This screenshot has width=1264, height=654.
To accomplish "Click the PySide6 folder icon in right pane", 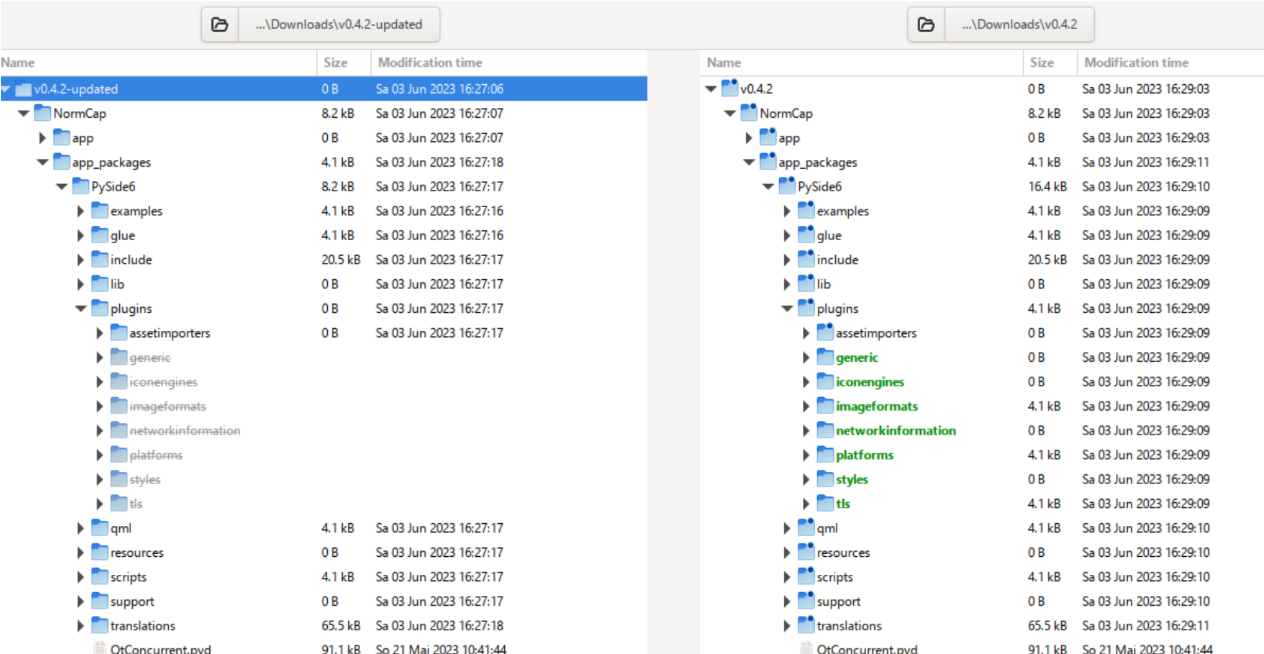I will click(x=787, y=186).
